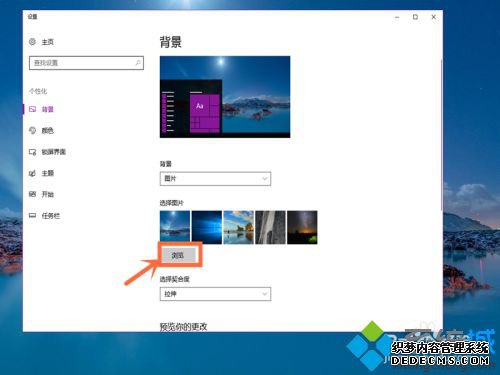Click the 浏览 browse button
The image size is (500, 375).
click(179, 255)
